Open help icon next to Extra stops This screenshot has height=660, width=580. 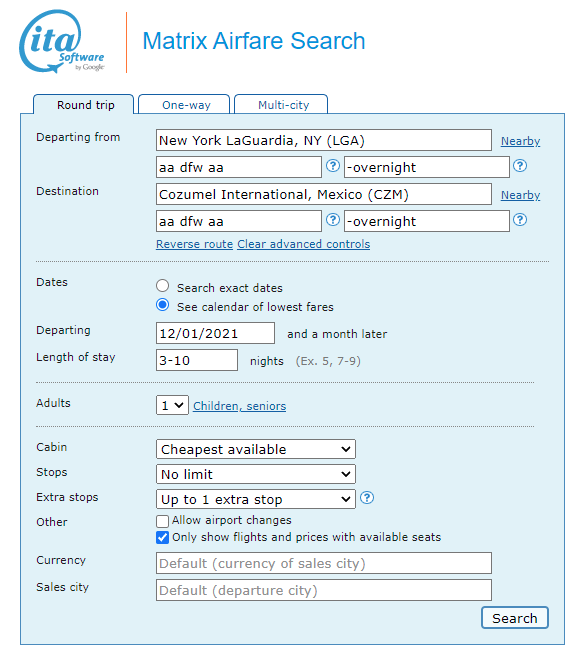367,498
